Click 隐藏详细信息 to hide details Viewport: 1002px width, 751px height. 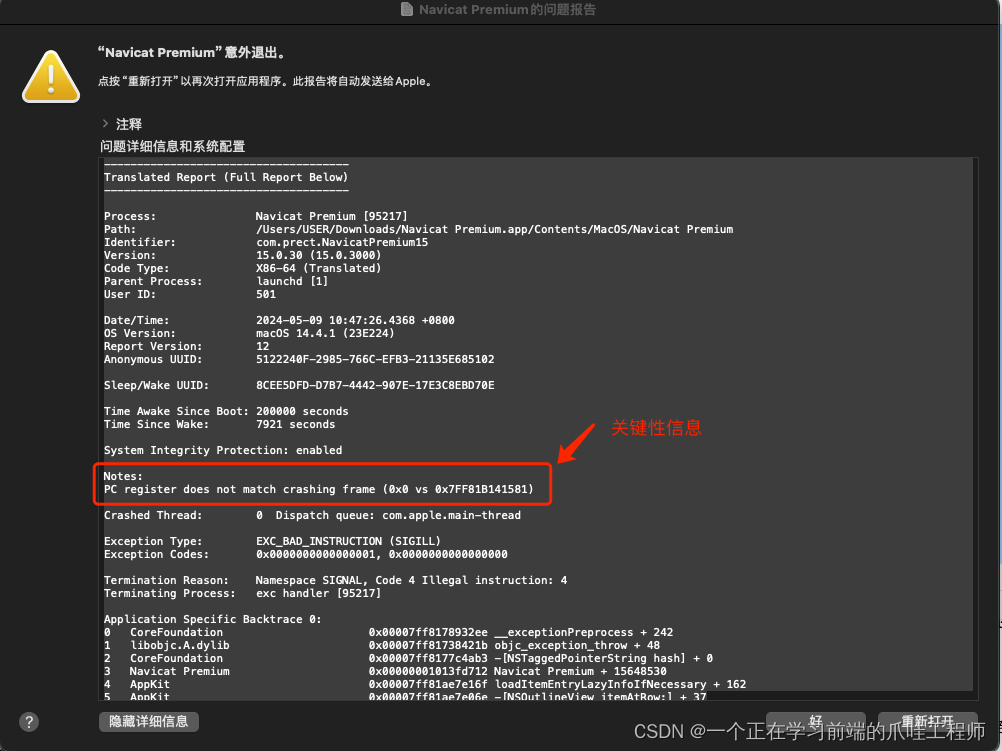click(148, 721)
